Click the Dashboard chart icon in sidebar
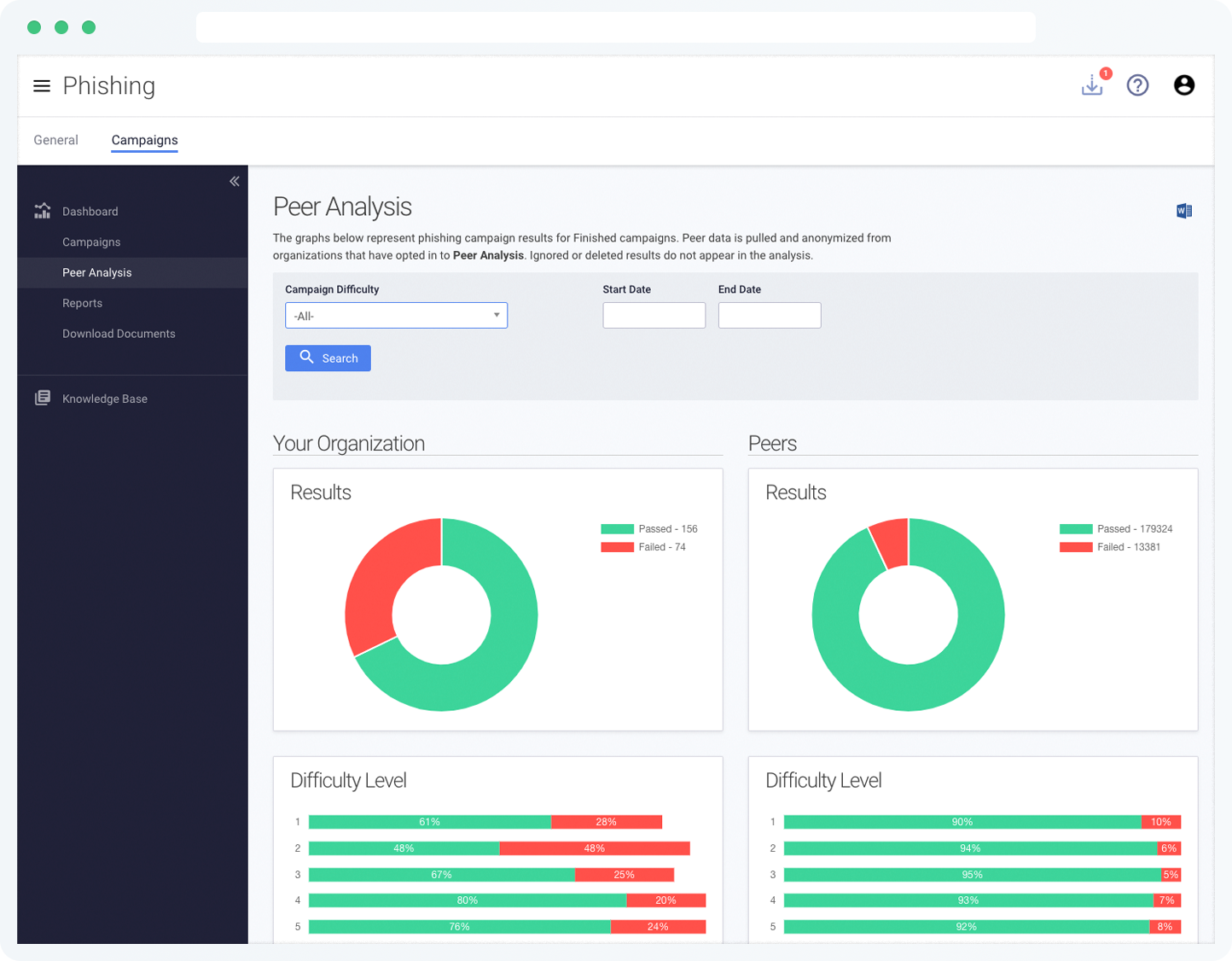1232x961 pixels. [42, 211]
